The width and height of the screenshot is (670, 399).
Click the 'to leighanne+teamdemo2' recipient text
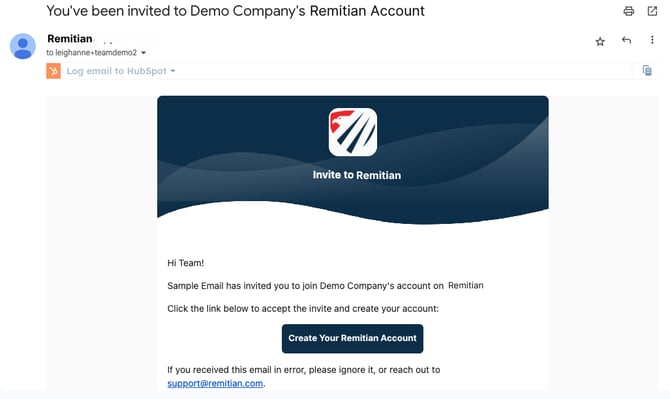point(91,53)
